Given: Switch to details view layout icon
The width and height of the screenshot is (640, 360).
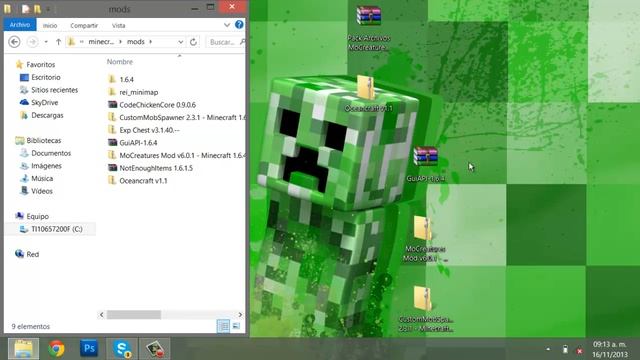Looking at the screenshot, I should [223, 326].
